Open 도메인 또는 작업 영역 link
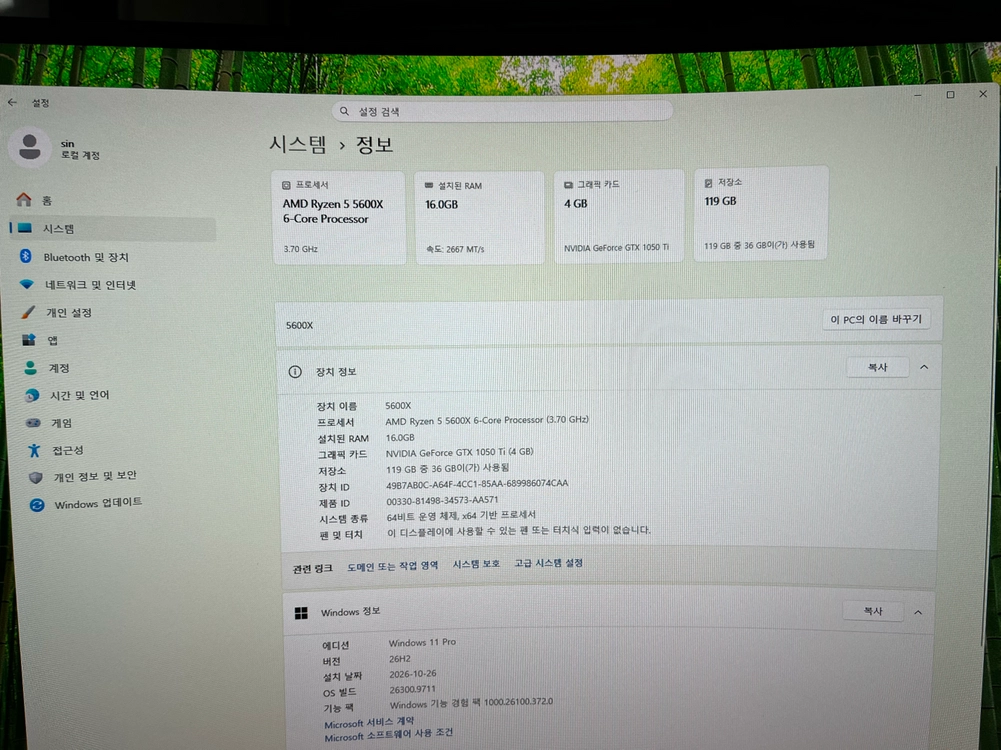Viewport: 1001px width, 750px height. point(393,566)
